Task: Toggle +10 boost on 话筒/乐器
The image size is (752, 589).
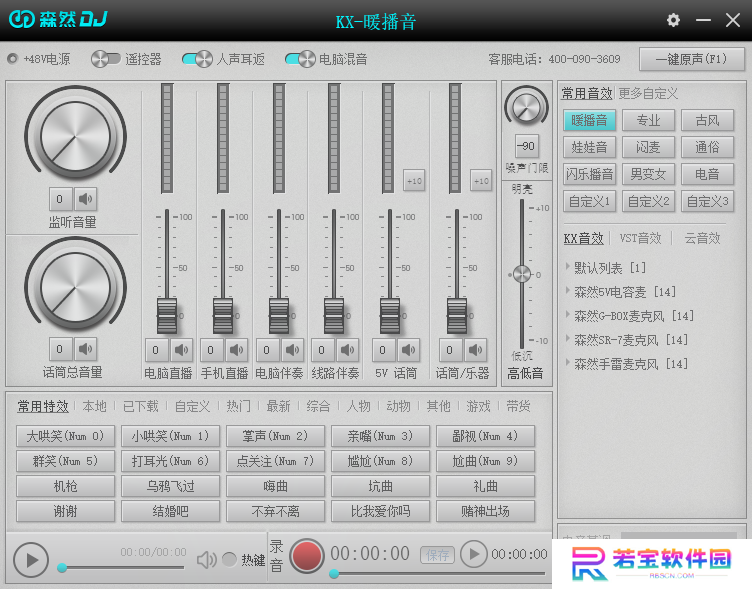Action: (481, 181)
